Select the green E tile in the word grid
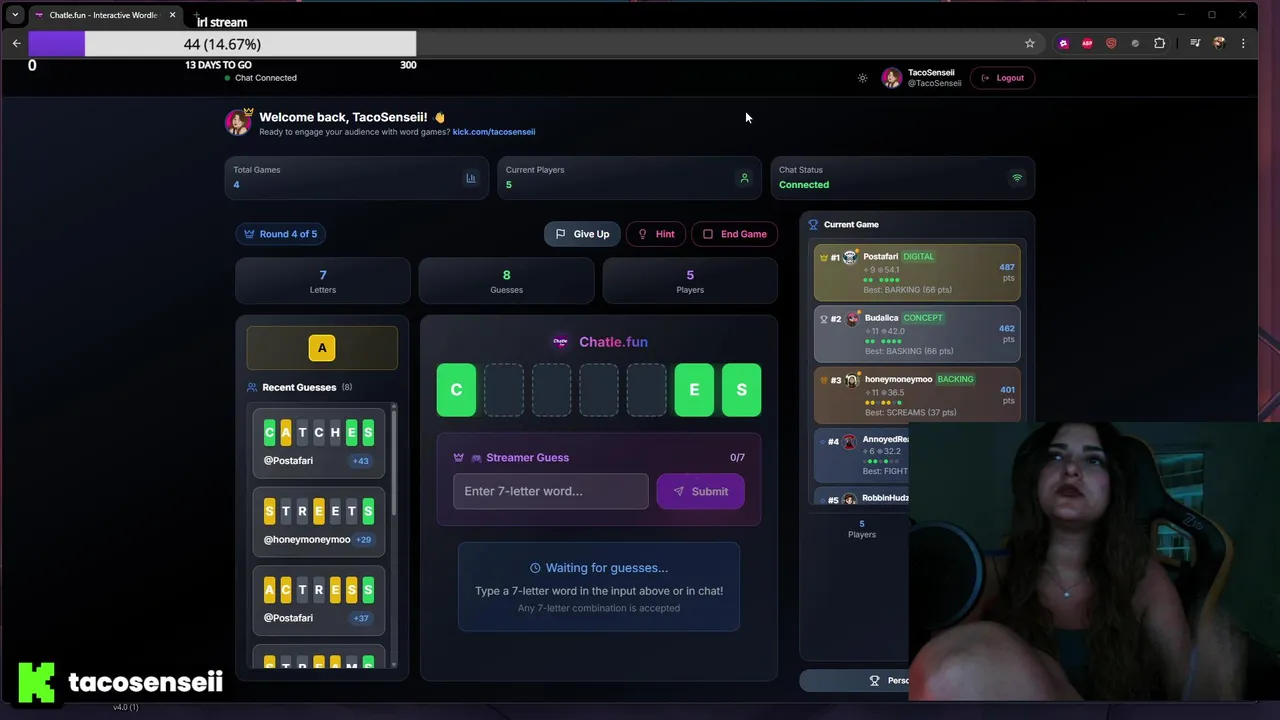Viewport: 1280px width, 720px height. tap(694, 390)
